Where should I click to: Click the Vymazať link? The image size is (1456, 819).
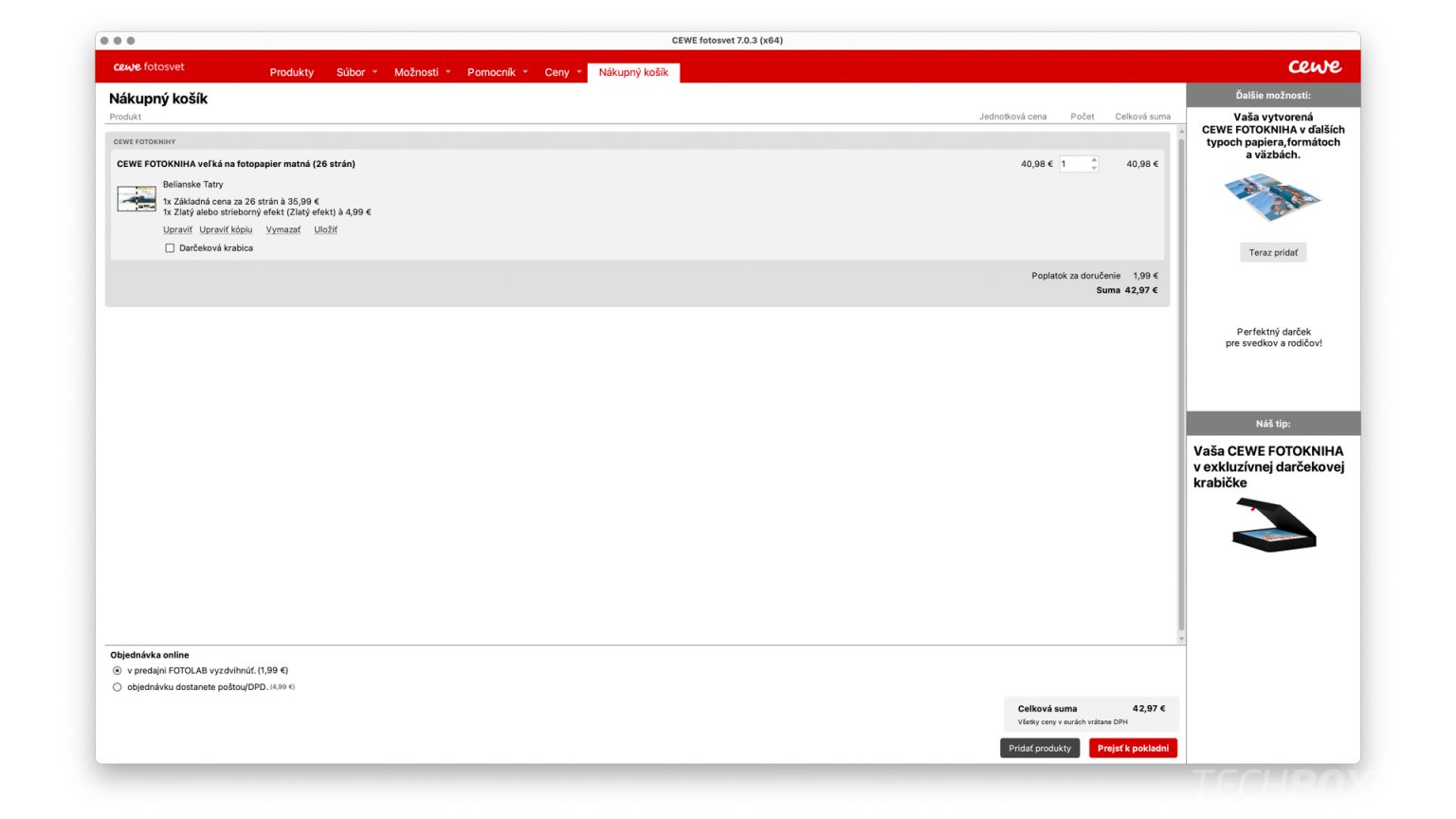click(283, 229)
